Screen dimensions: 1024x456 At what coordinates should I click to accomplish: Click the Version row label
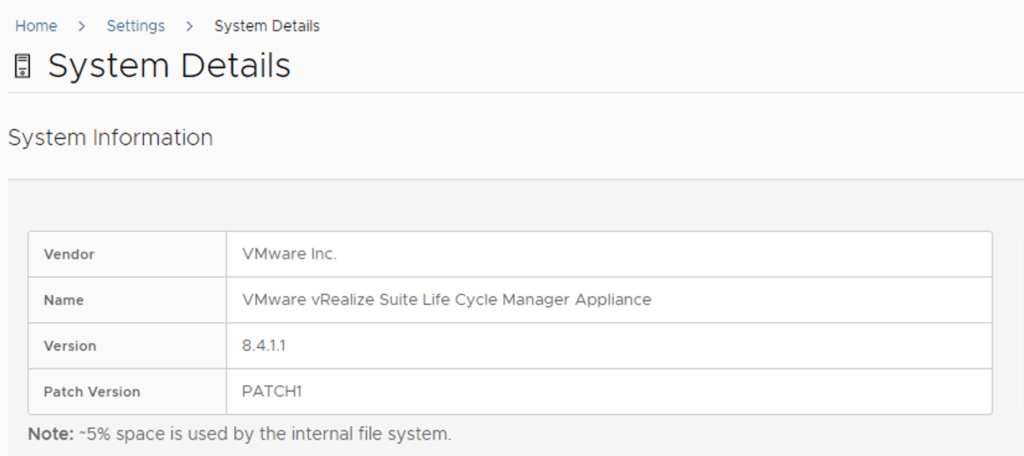point(70,346)
